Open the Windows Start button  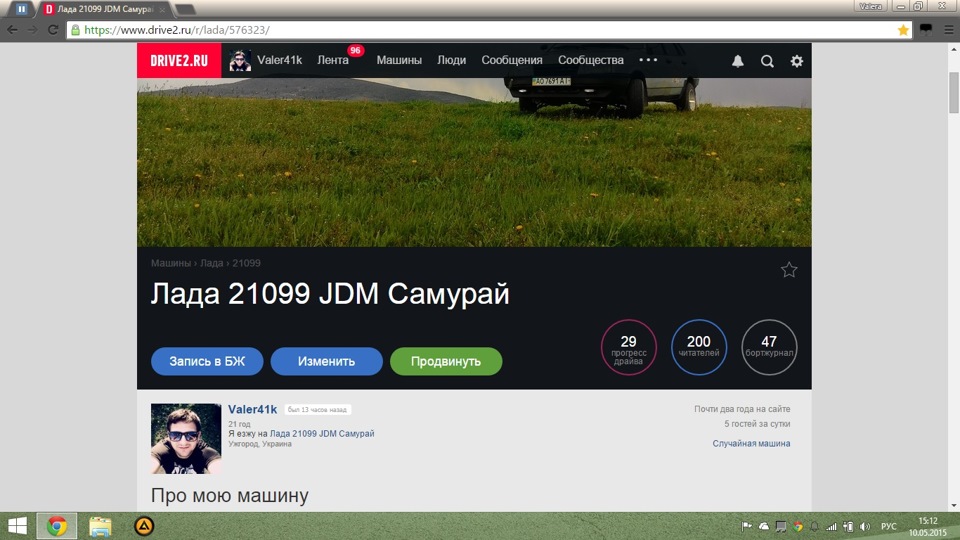[x=17, y=526]
